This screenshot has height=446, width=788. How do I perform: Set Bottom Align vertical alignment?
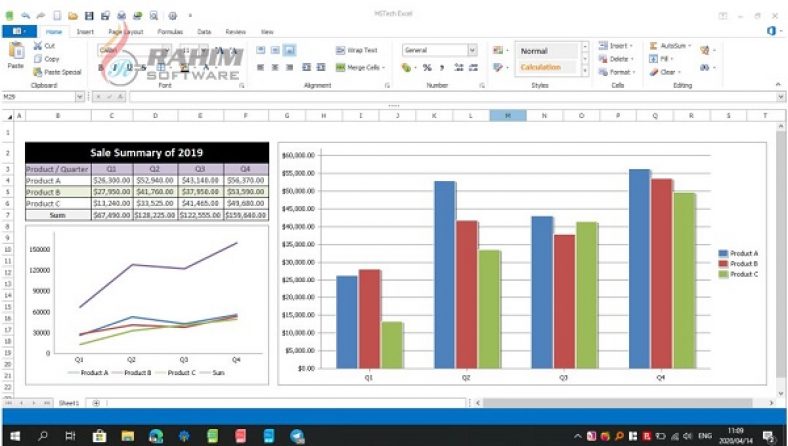[x=289, y=50]
